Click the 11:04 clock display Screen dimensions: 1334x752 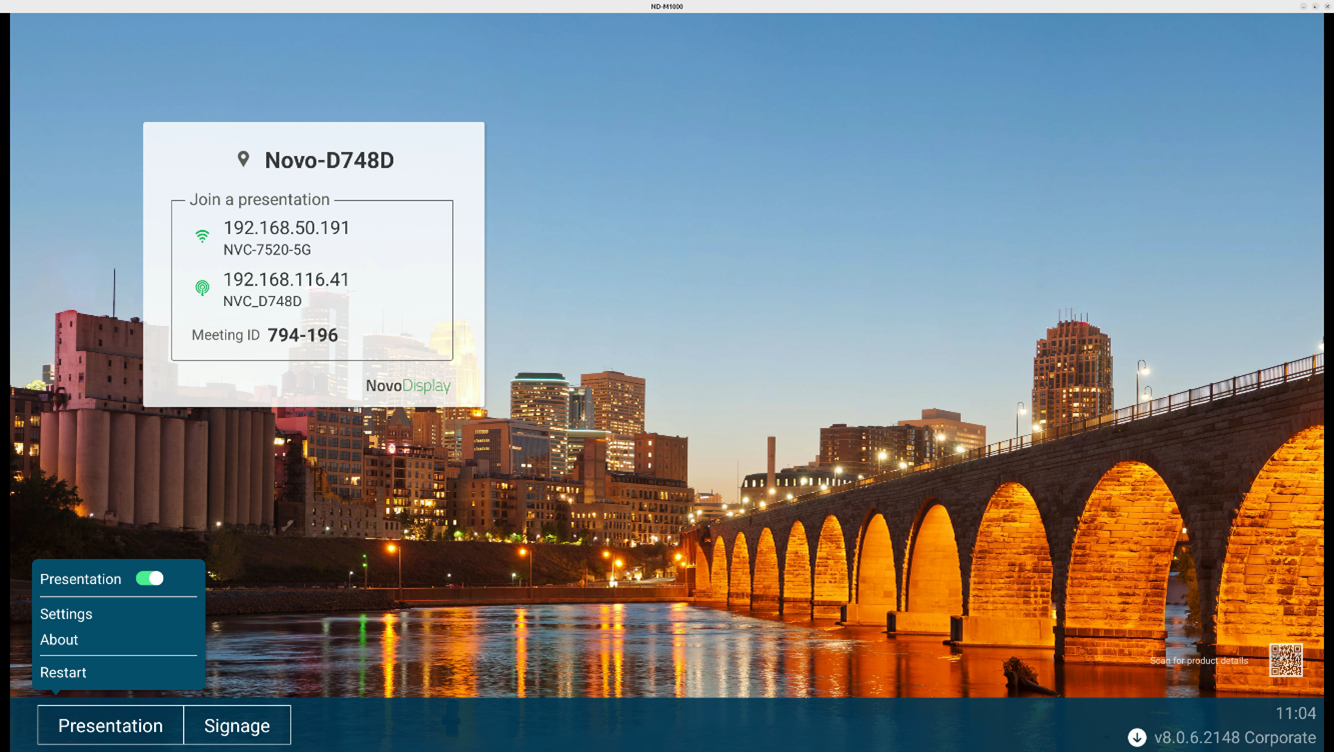1295,713
